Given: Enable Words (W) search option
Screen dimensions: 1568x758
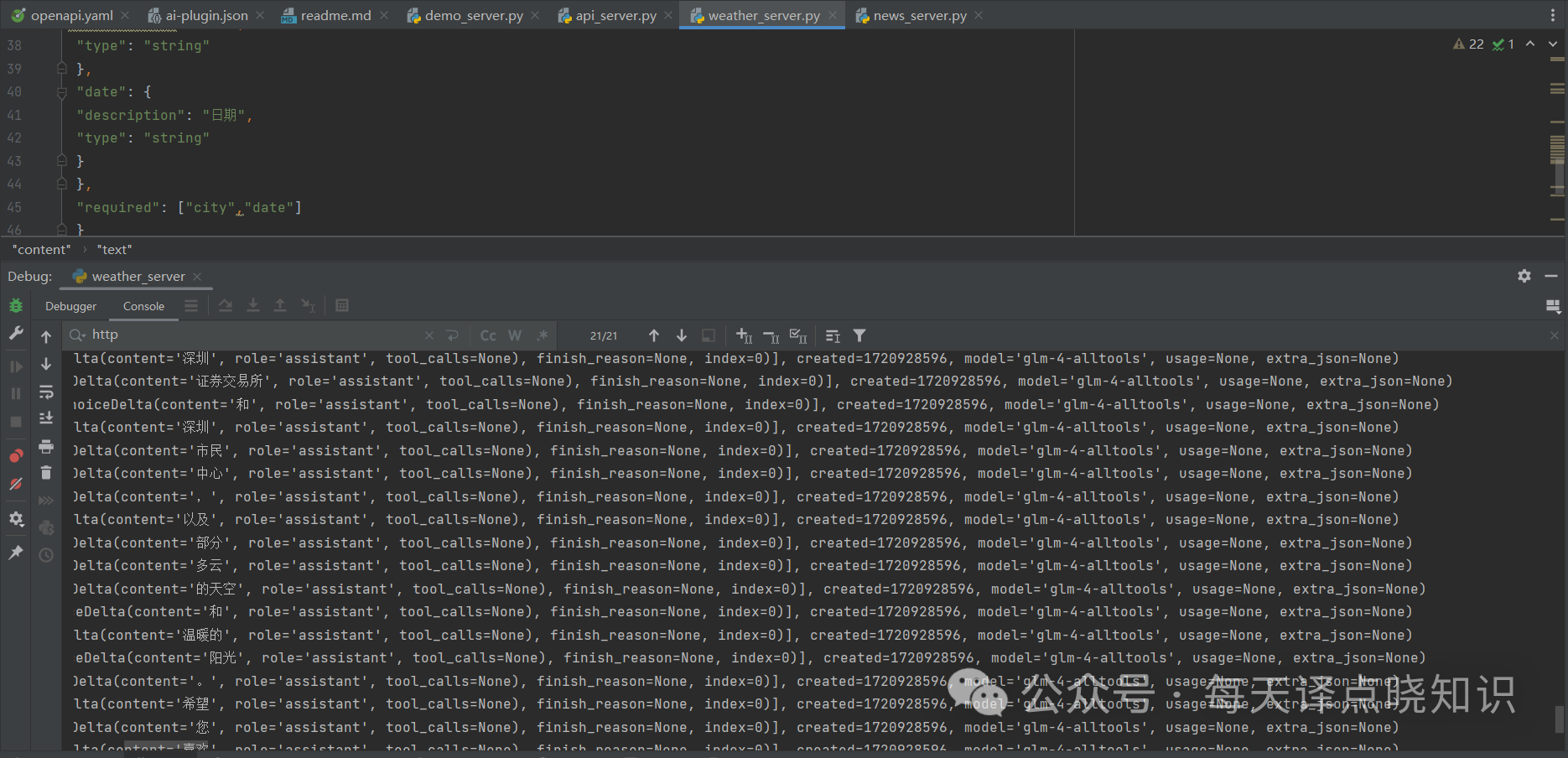Looking at the screenshot, I should [515, 335].
